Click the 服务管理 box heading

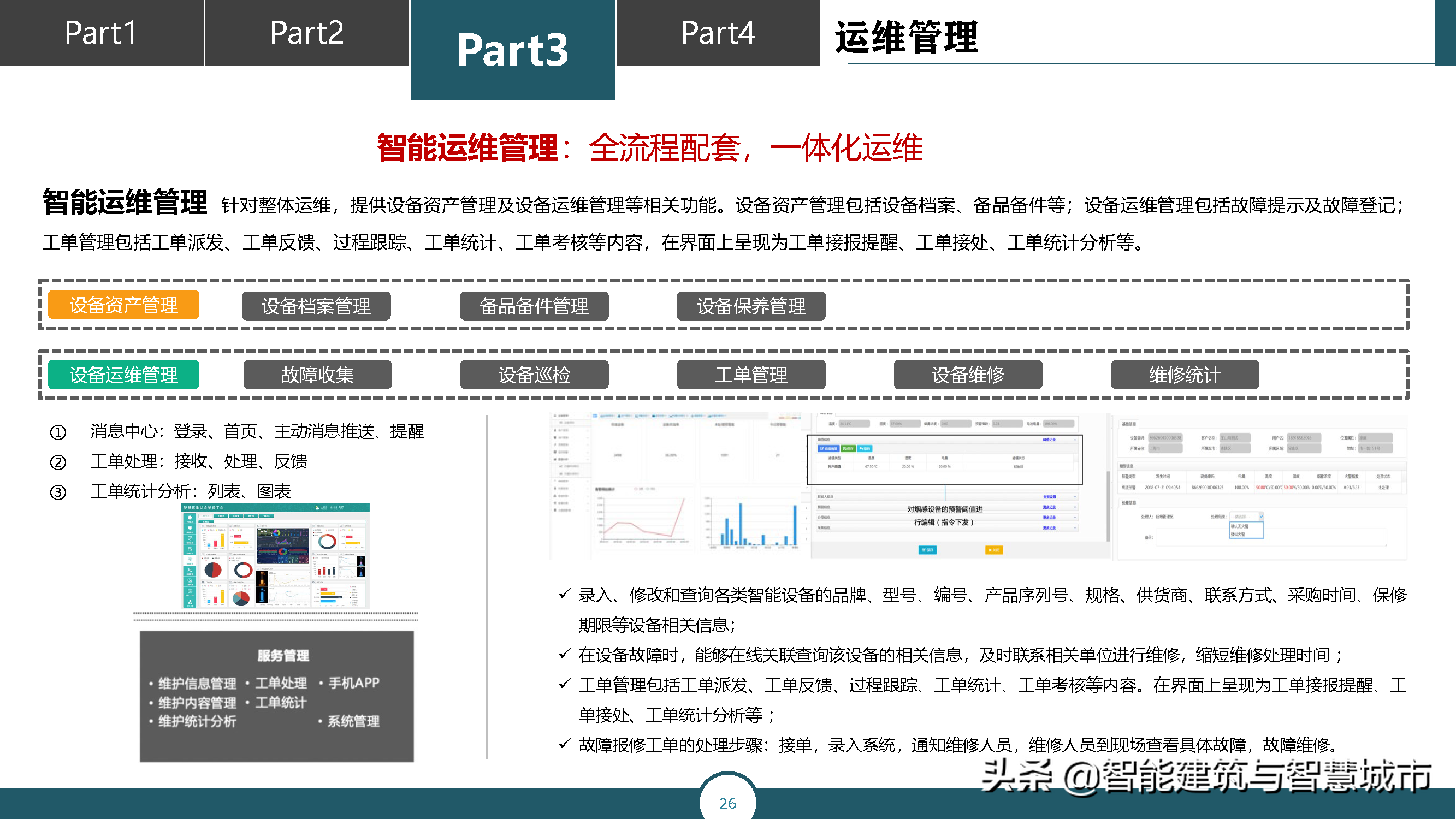(x=283, y=656)
